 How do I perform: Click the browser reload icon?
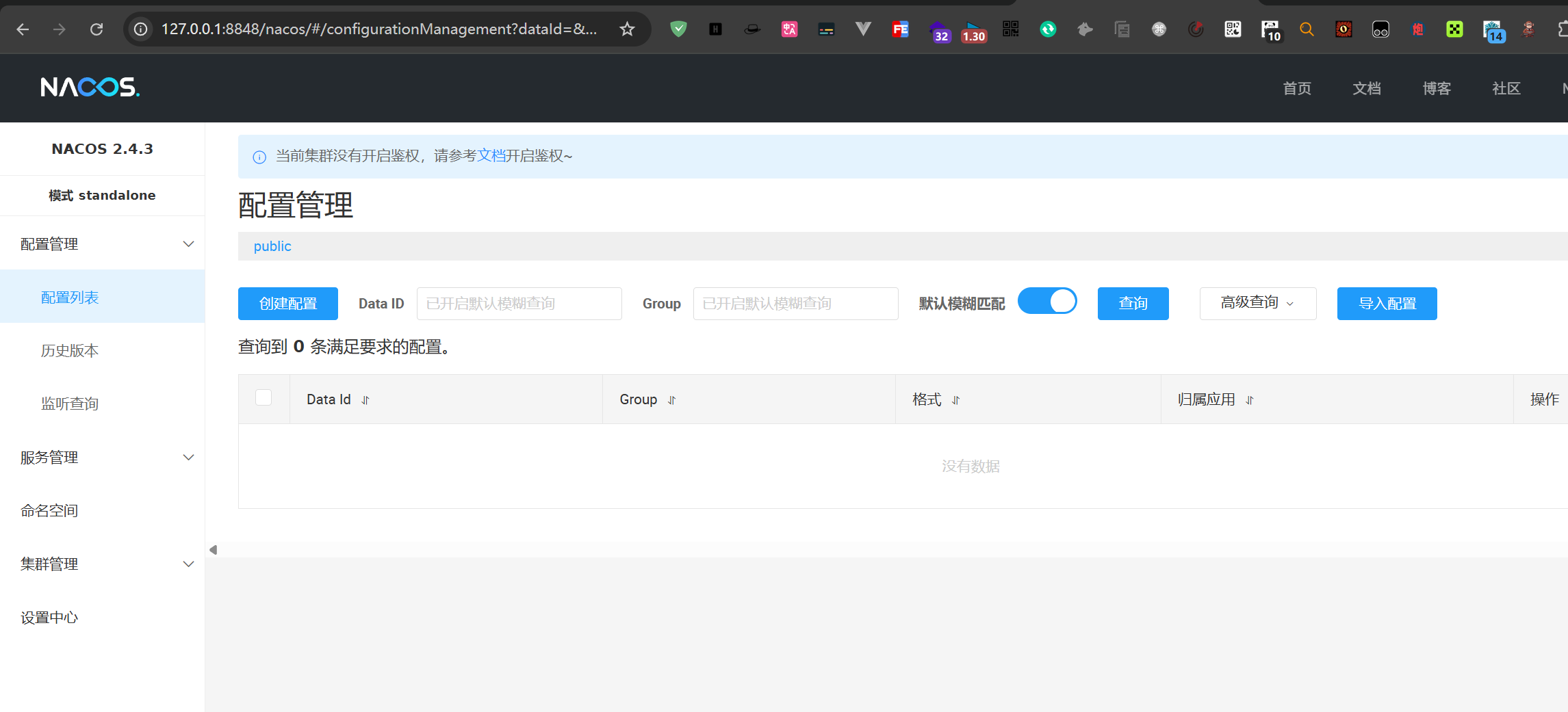(x=97, y=29)
